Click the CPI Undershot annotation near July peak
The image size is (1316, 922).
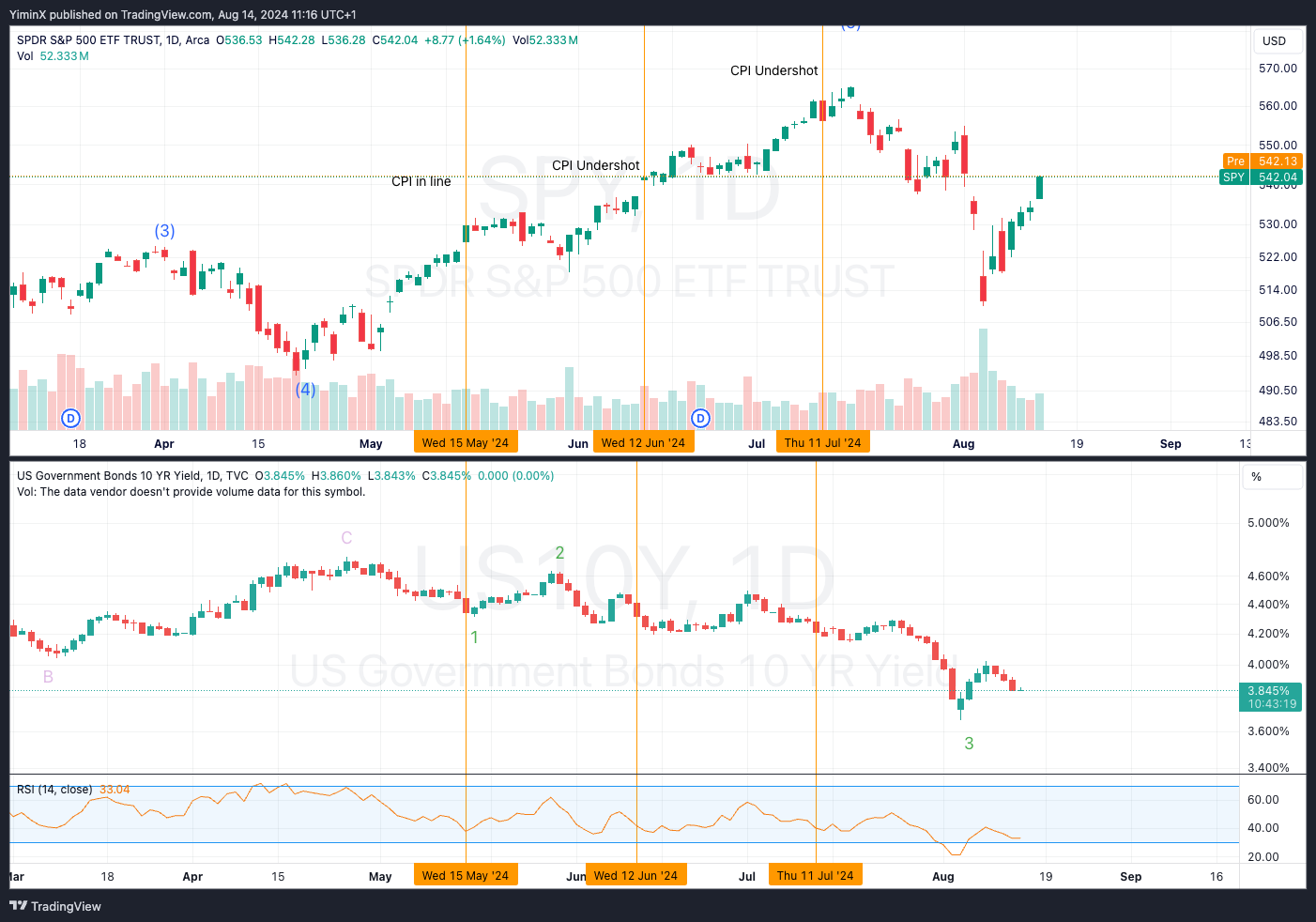(x=774, y=70)
